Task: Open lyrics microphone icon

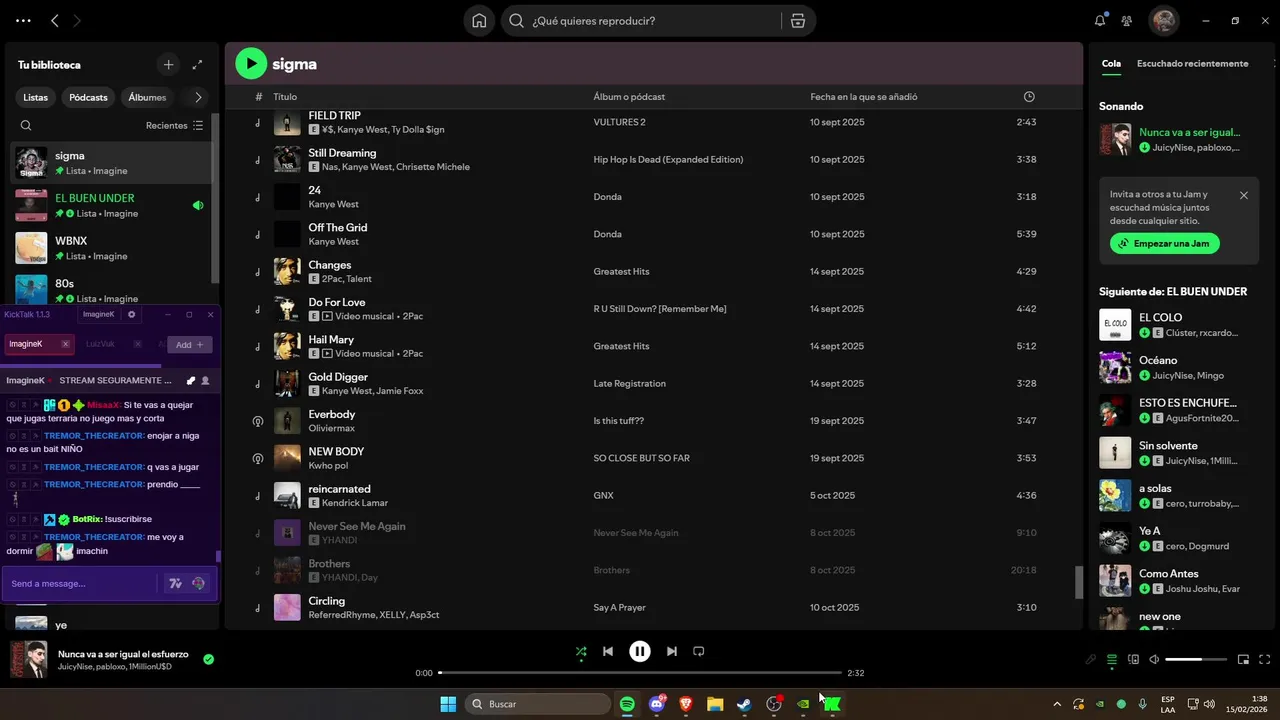Action: pos(1091,659)
